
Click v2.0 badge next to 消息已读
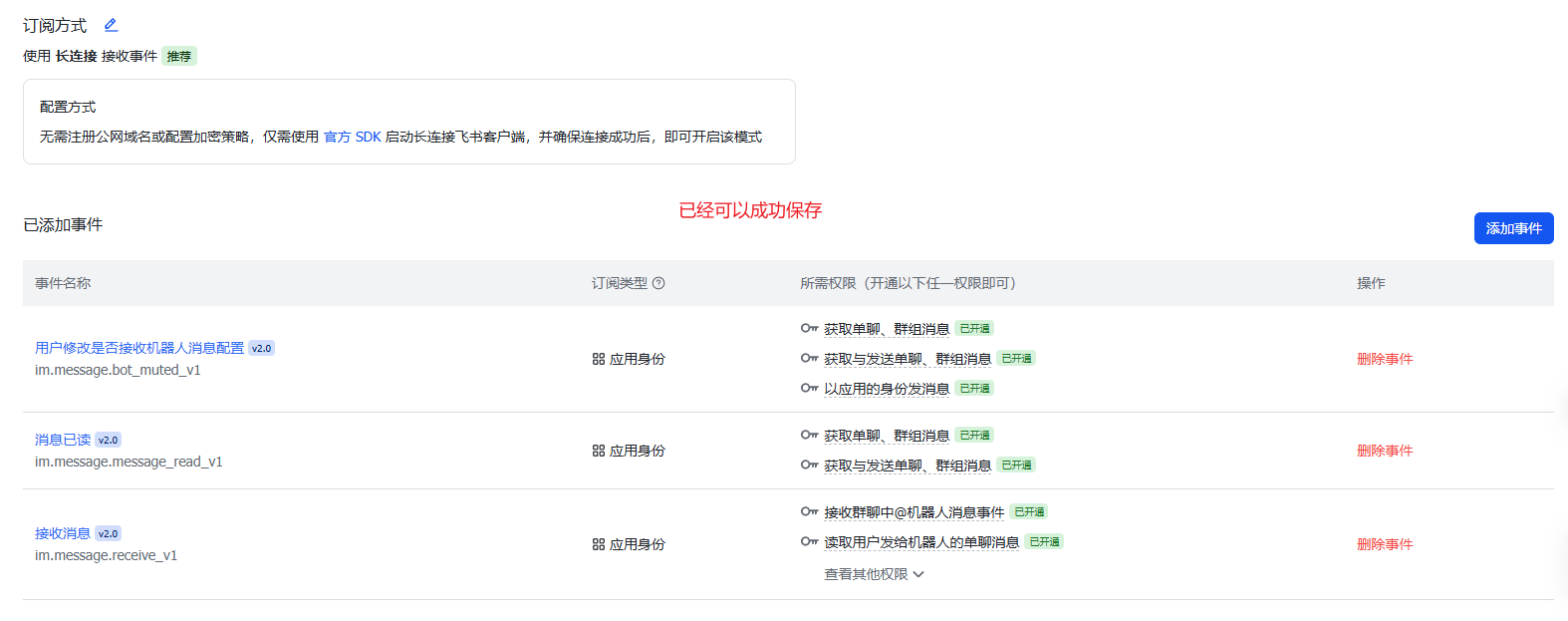coord(109,440)
